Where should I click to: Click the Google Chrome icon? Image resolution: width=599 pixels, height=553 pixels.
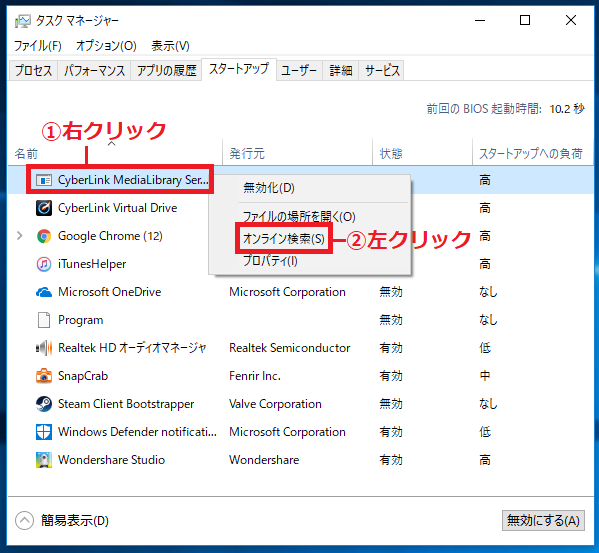(44, 236)
